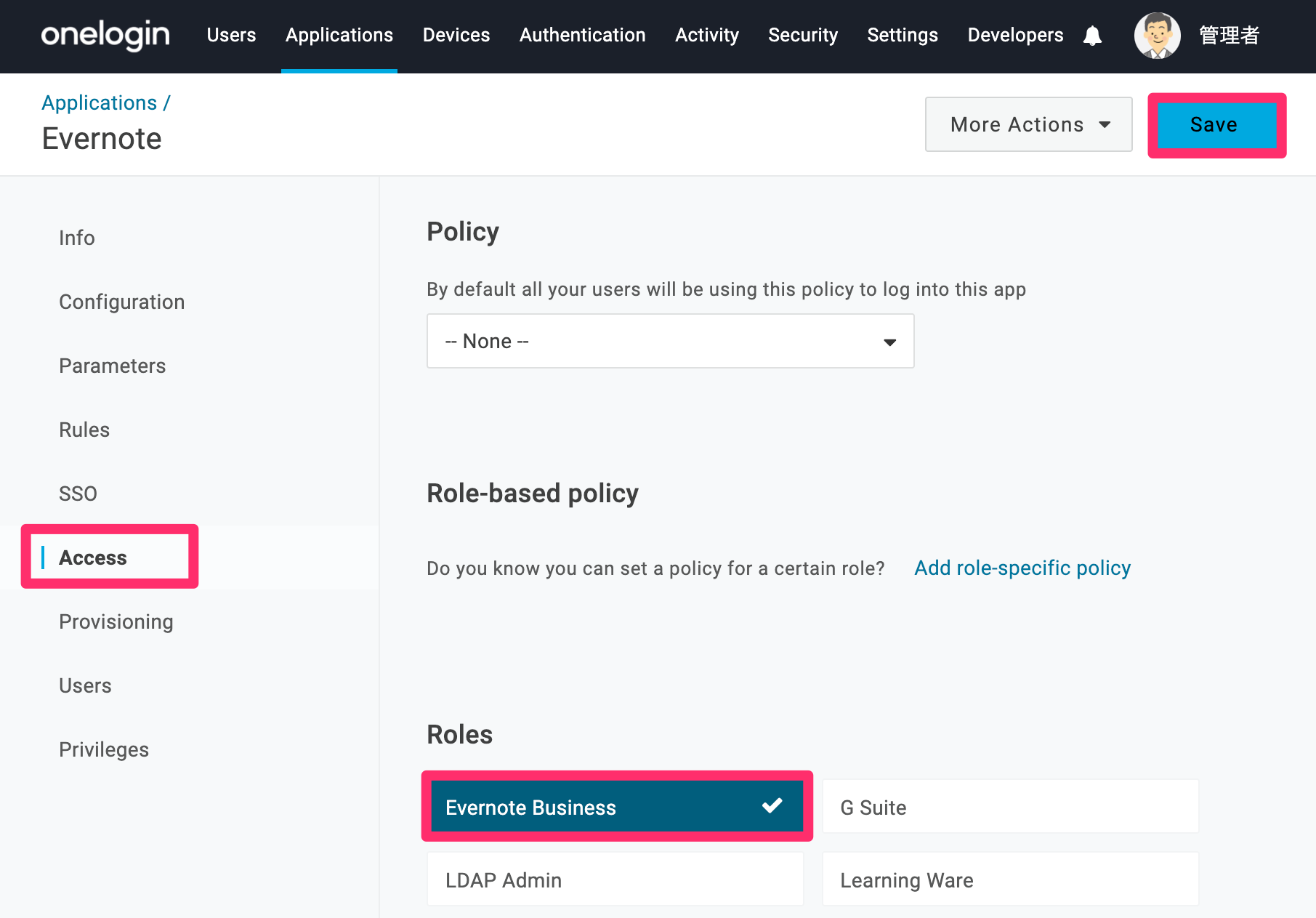Expand the Policy dropdown showing None
Image resolution: width=1316 pixels, height=918 pixels.
tap(670, 341)
